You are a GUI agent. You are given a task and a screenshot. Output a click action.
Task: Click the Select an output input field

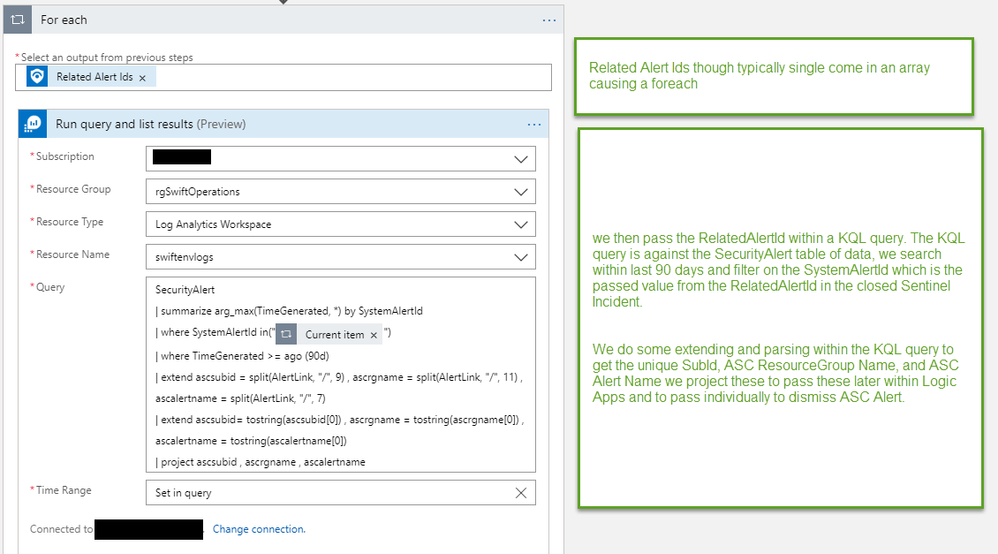pos(283,77)
